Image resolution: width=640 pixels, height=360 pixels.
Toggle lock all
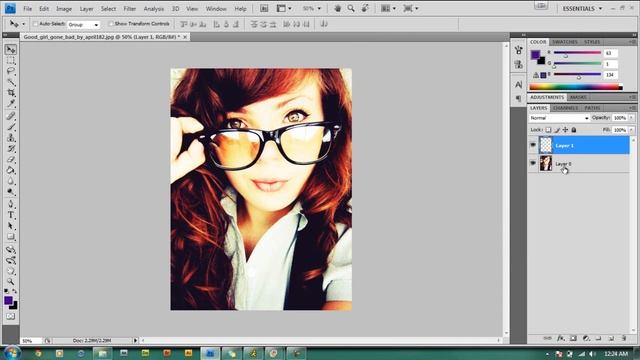(x=574, y=130)
